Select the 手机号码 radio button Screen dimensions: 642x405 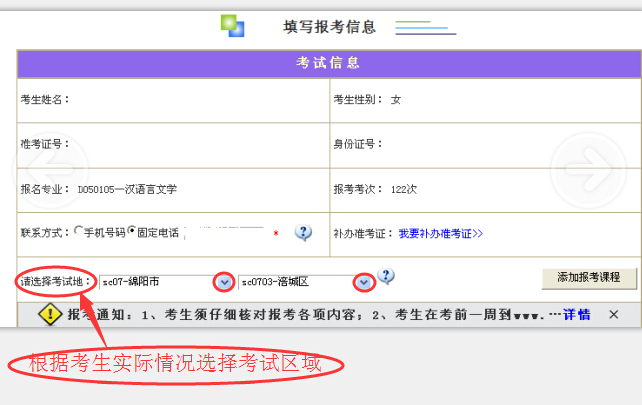[79, 231]
